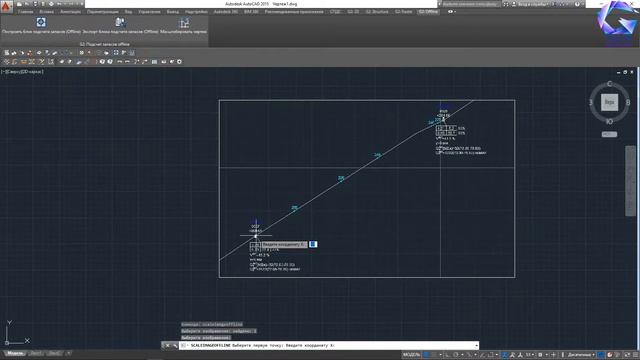Viewport: 640px width, 360px height.
Task: Click Построить блок подсчета запасов (Offline) icon
Action: (41, 22)
